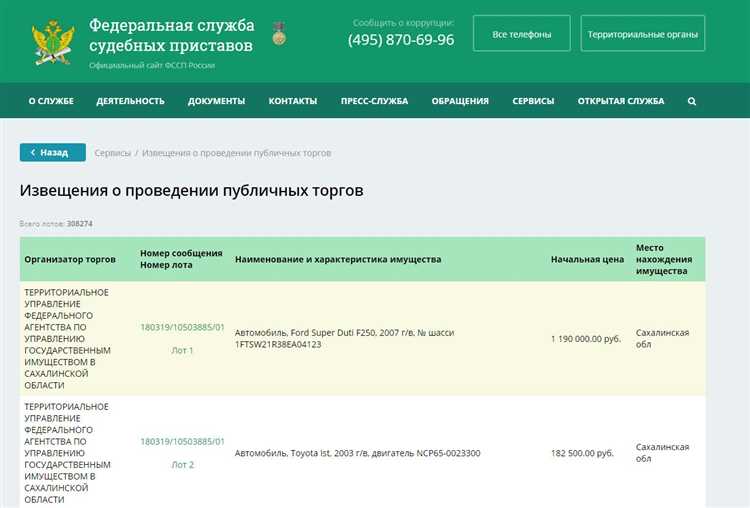This screenshot has height=508, width=750.
Task: Open the КОНТАКТЫ menu
Action: pyautogui.click(x=293, y=101)
